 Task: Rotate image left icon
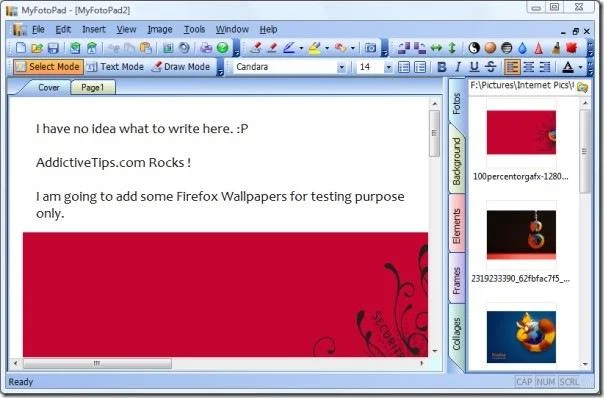point(404,48)
